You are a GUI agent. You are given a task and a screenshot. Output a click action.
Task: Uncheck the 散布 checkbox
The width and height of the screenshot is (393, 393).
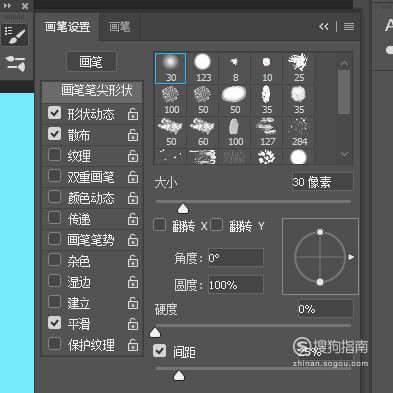[54, 134]
